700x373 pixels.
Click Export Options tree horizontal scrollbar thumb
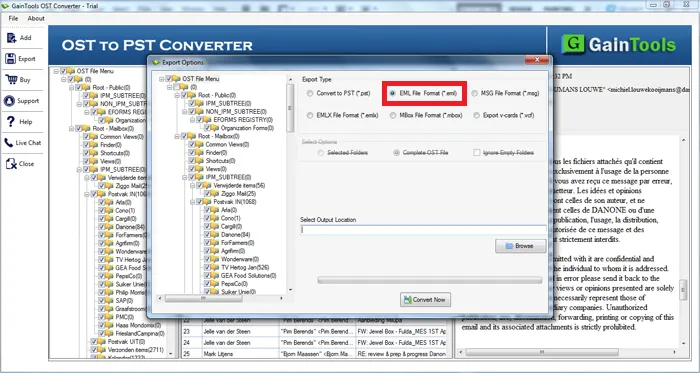tap(204, 298)
